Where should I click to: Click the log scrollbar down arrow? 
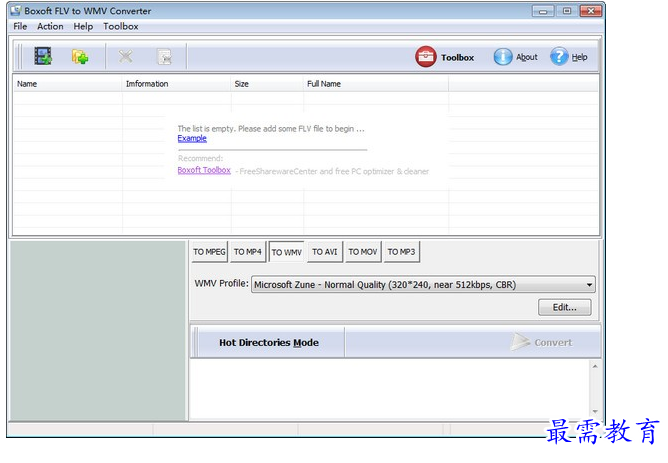pos(595,411)
